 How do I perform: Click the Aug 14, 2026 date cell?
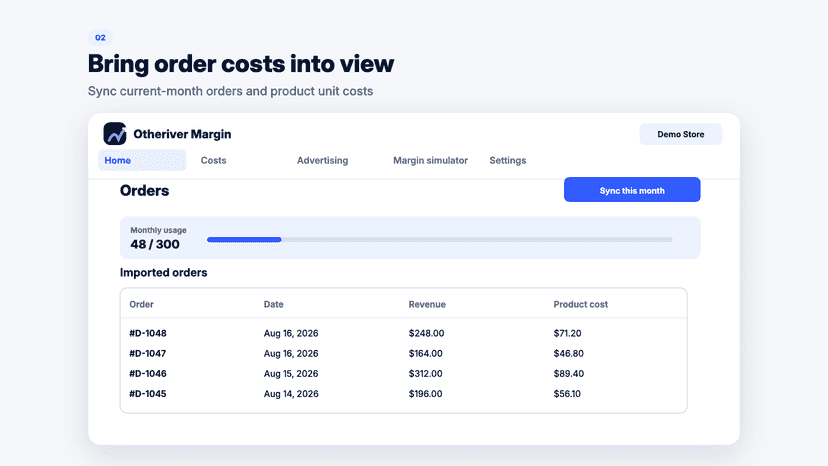click(x=291, y=394)
